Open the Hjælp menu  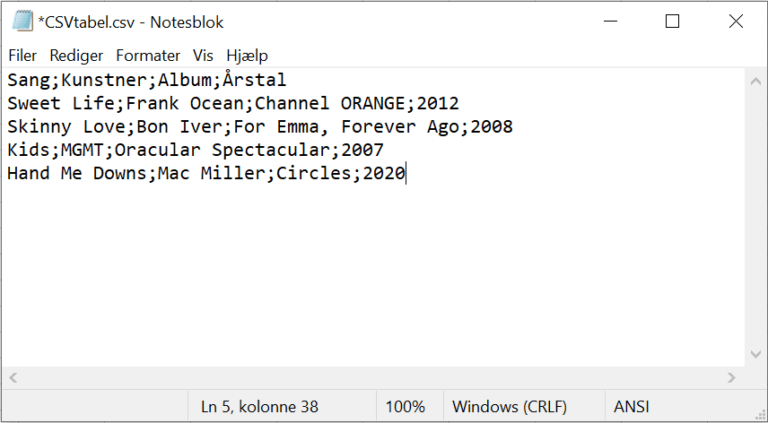pos(247,55)
